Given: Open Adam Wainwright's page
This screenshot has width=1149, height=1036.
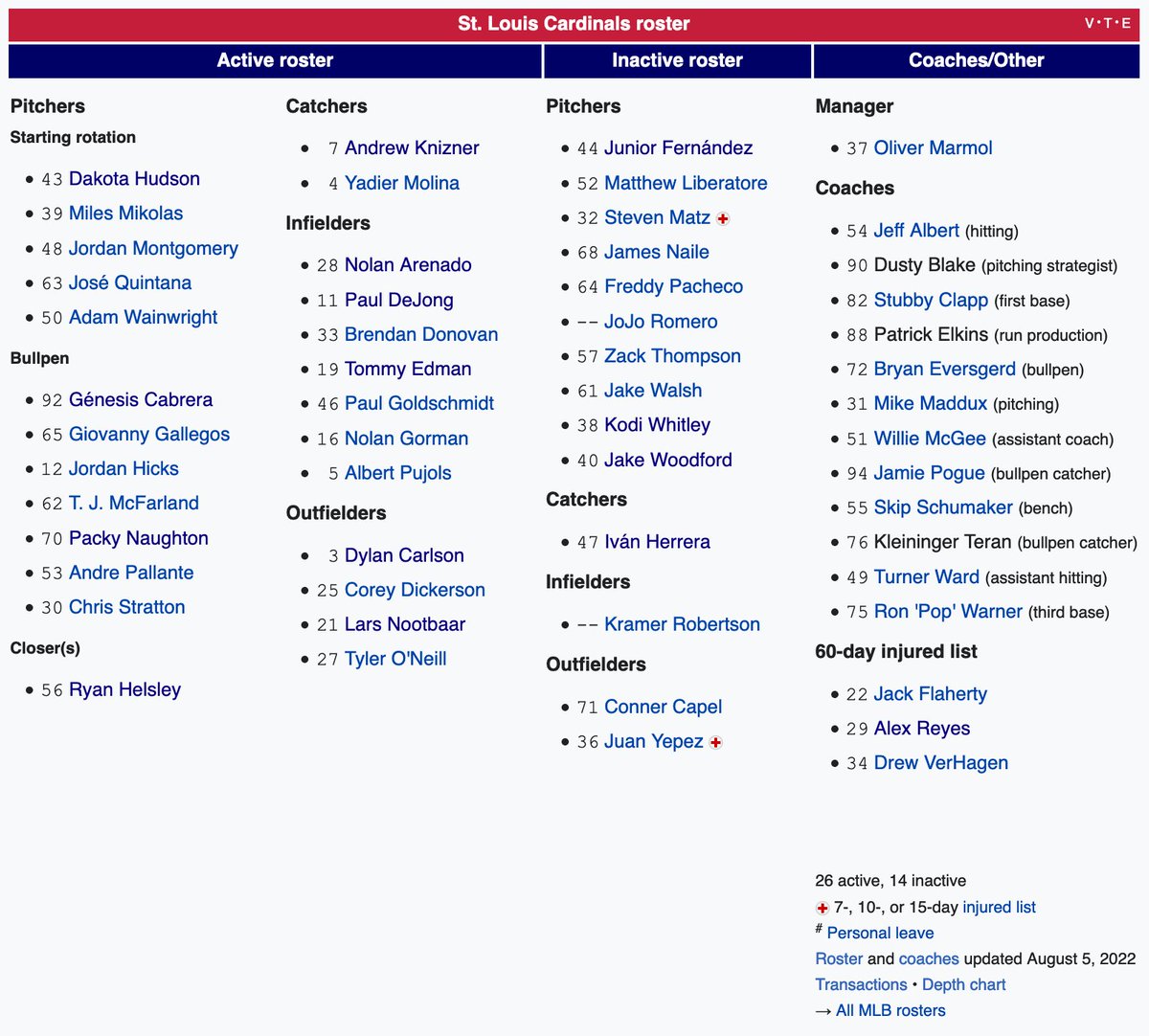Looking at the screenshot, I should pyautogui.click(x=143, y=318).
